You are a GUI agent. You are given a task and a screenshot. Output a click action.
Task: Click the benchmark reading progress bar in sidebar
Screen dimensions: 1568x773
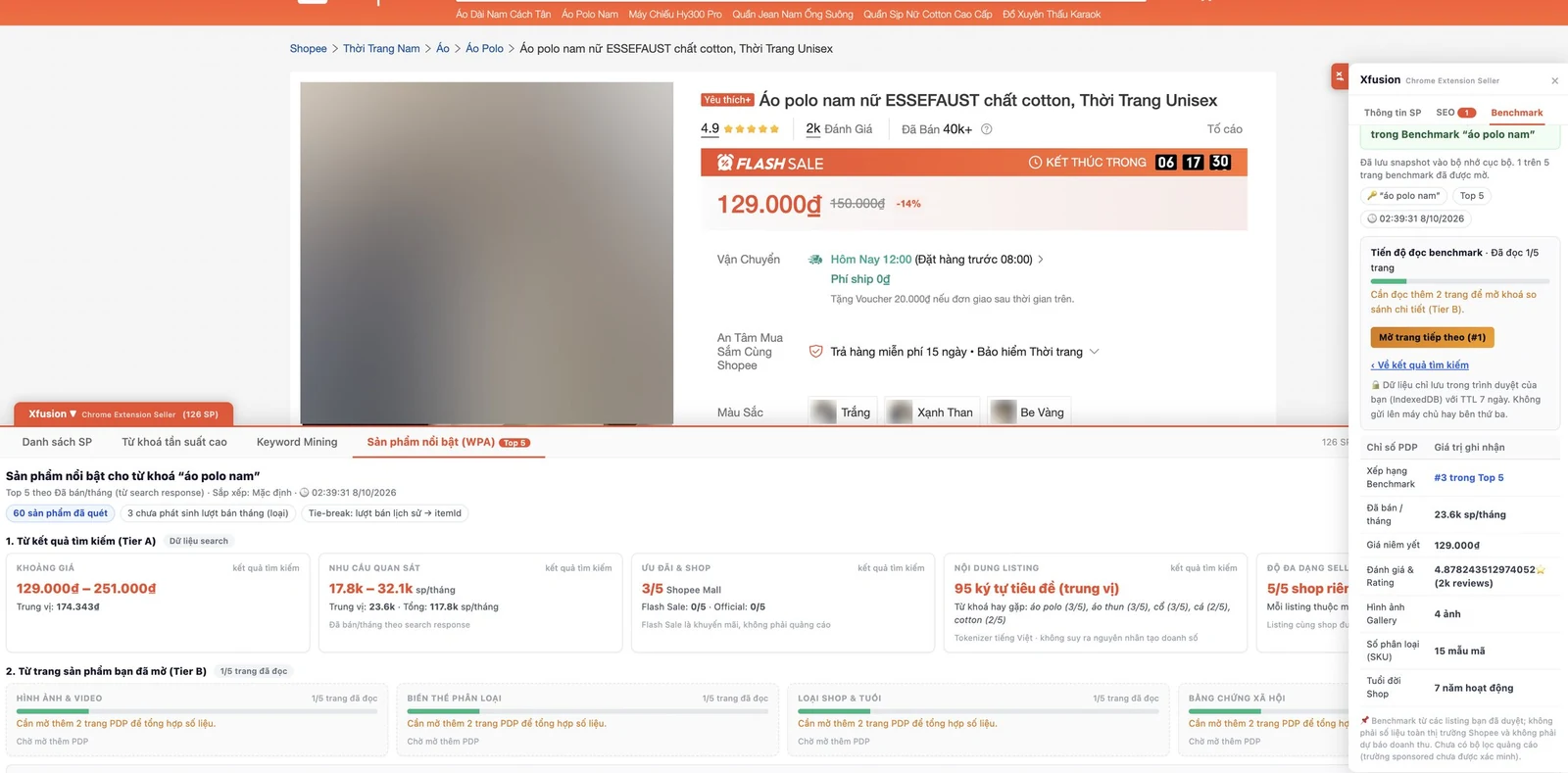(x=1453, y=281)
